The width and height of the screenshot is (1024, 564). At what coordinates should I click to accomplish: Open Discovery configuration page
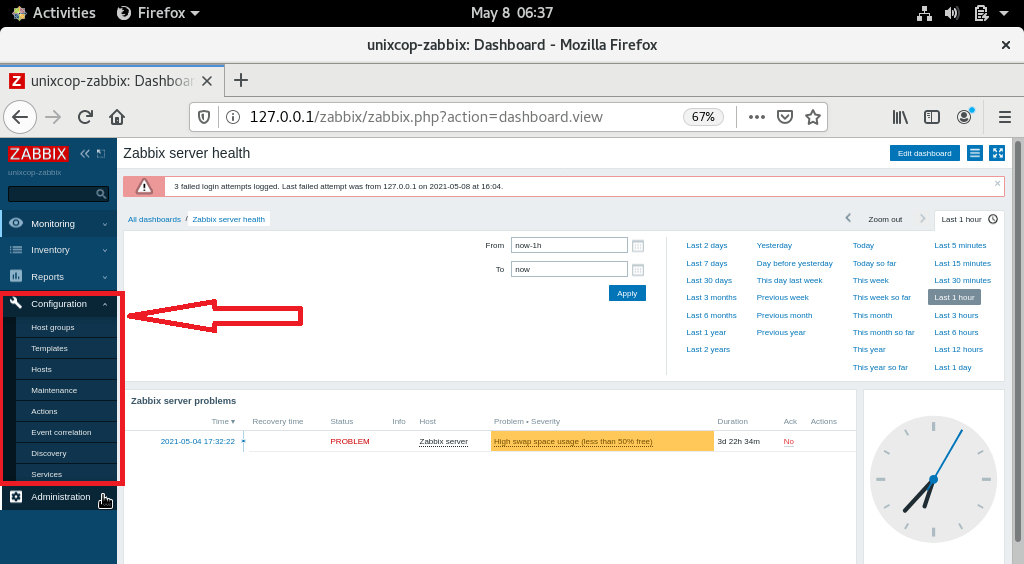coord(49,453)
